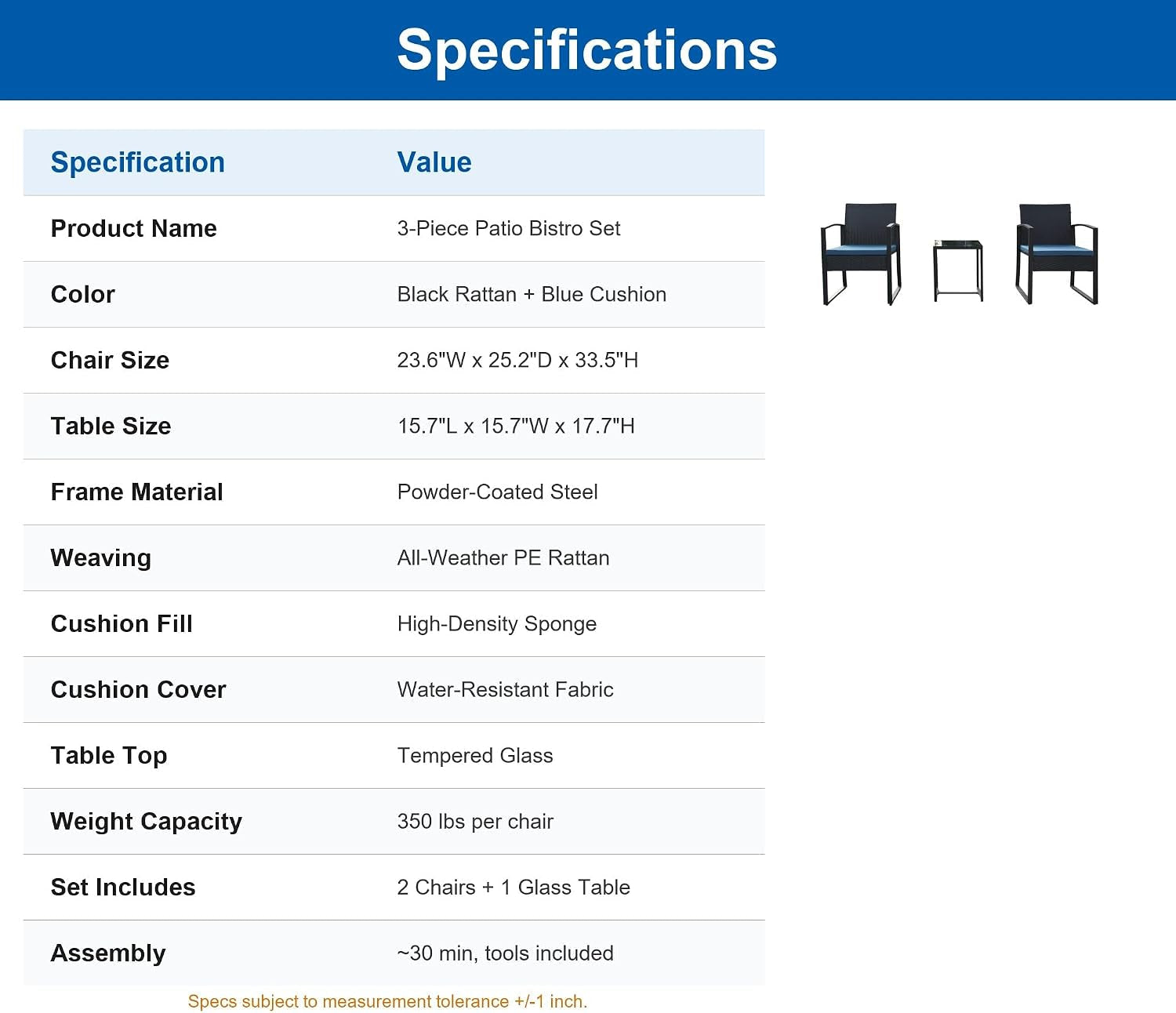Viewport: 1176px width, 1013px height.
Task: Click the Table Size dimensions value
Action: click(516, 426)
